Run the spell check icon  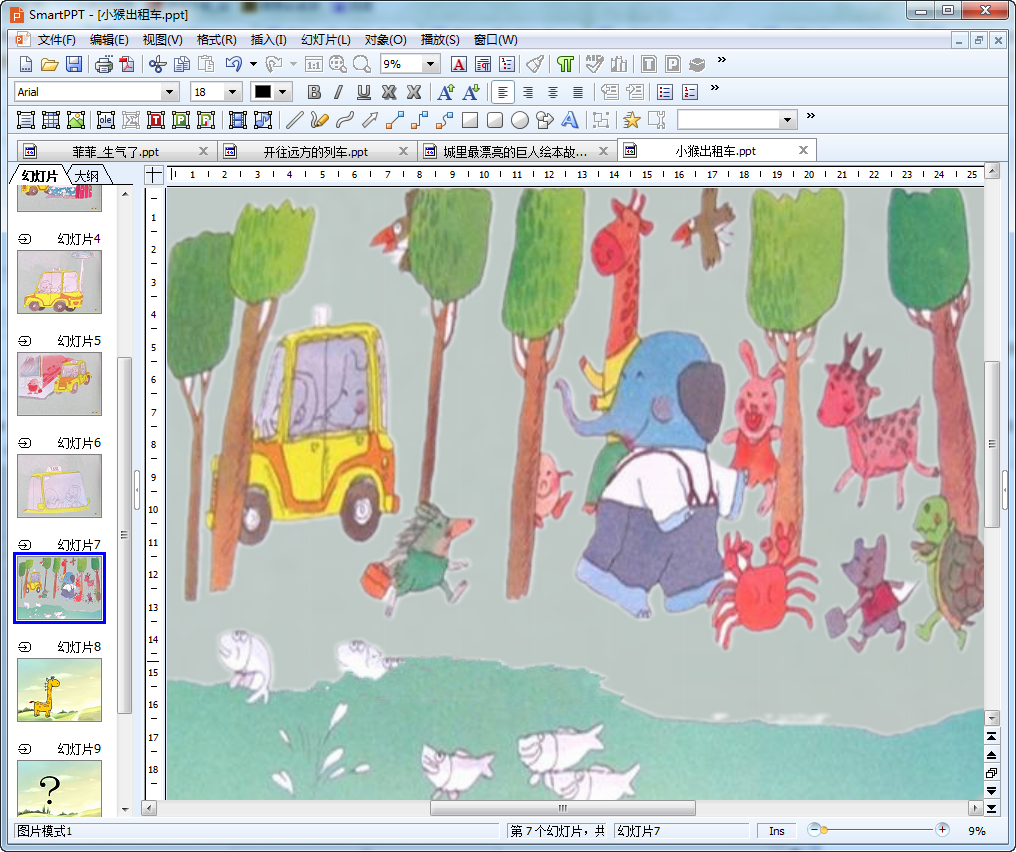tap(594, 64)
